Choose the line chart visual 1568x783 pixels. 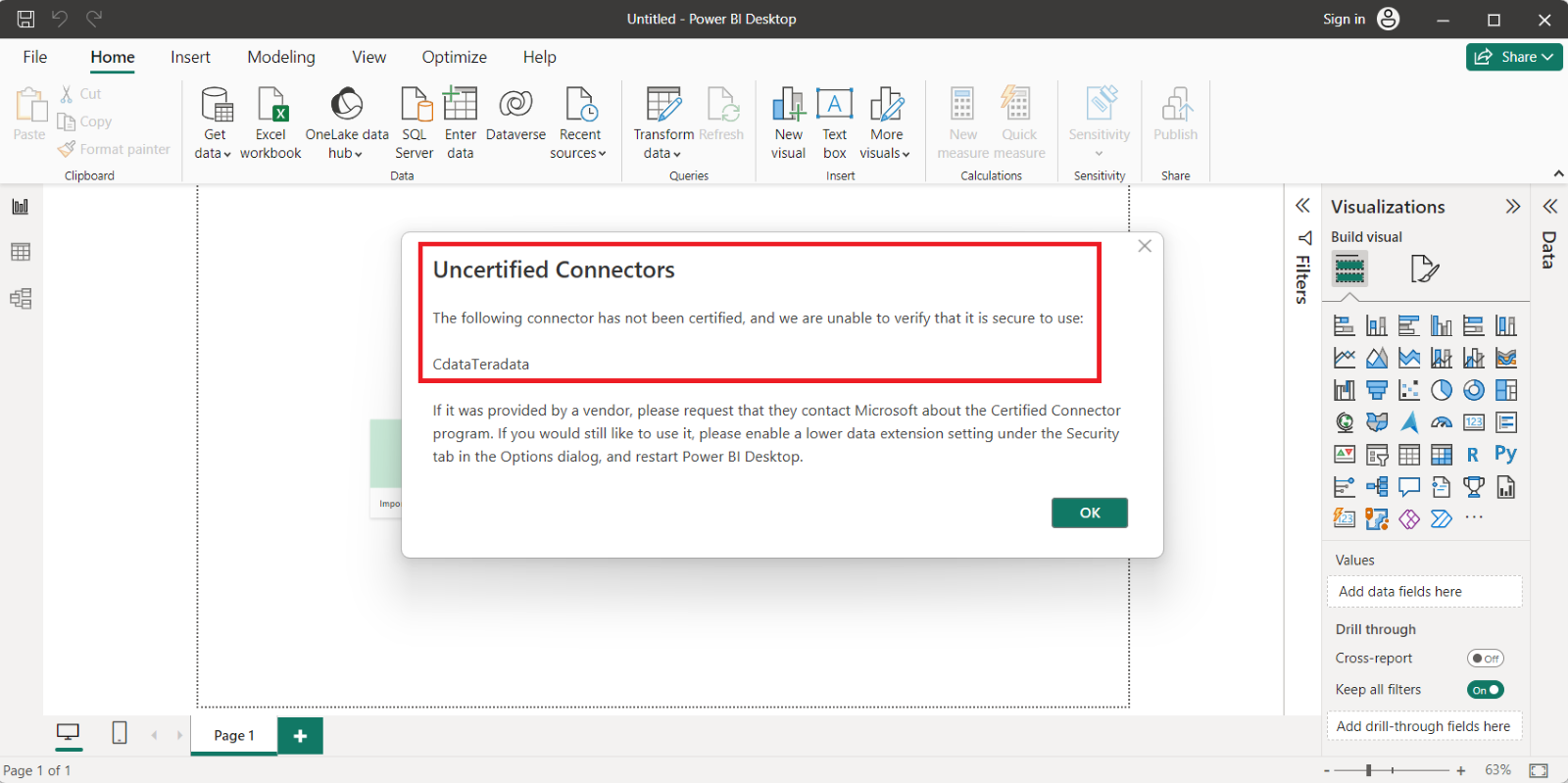(1345, 358)
